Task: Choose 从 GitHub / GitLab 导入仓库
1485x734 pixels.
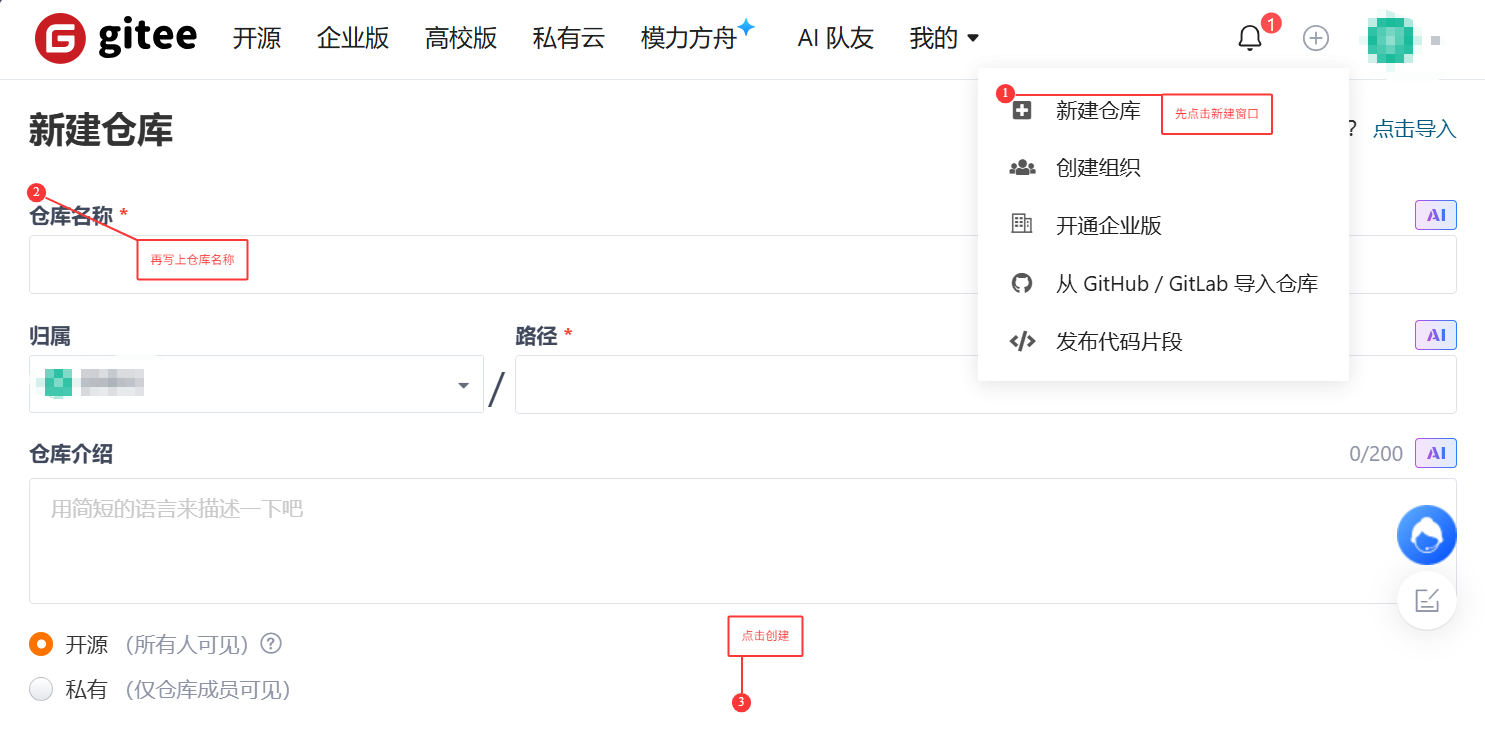Action: click(x=1187, y=283)
